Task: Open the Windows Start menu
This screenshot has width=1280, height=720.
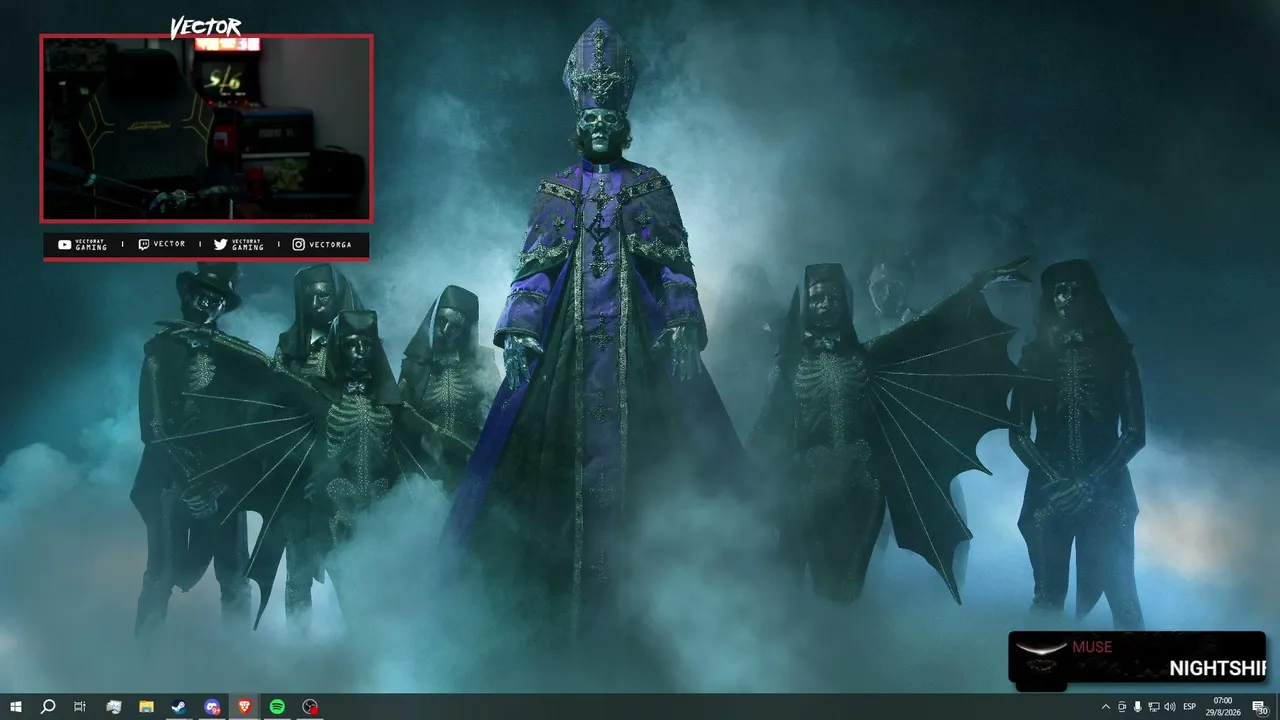Action: (16, 707)
